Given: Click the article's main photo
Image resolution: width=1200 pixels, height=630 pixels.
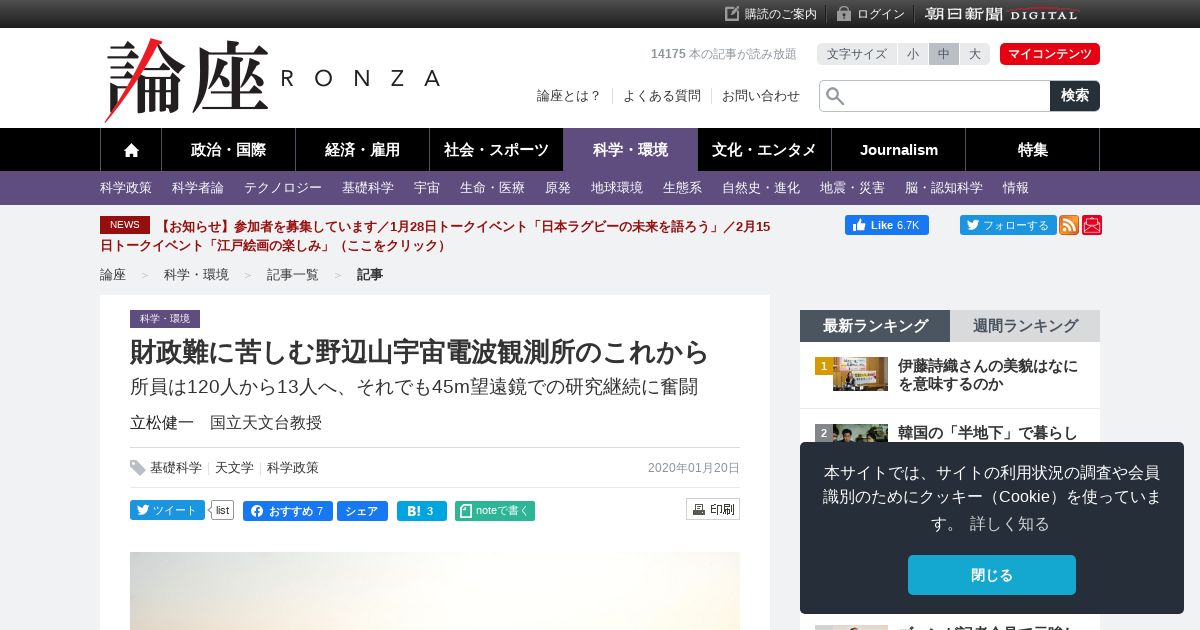Looking at the screenshot, I should [435, 591].
